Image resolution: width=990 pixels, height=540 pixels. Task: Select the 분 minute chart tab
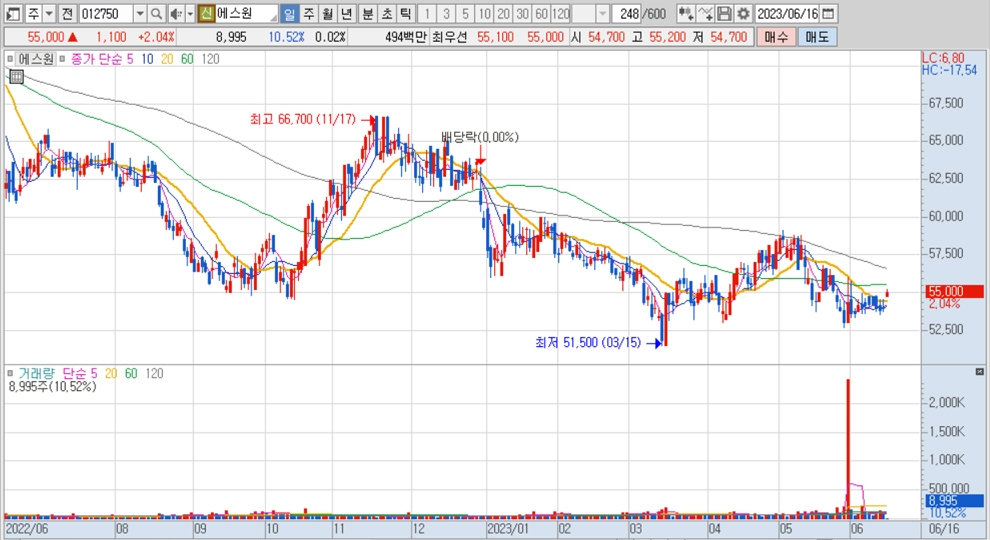[x=366, y=14]
